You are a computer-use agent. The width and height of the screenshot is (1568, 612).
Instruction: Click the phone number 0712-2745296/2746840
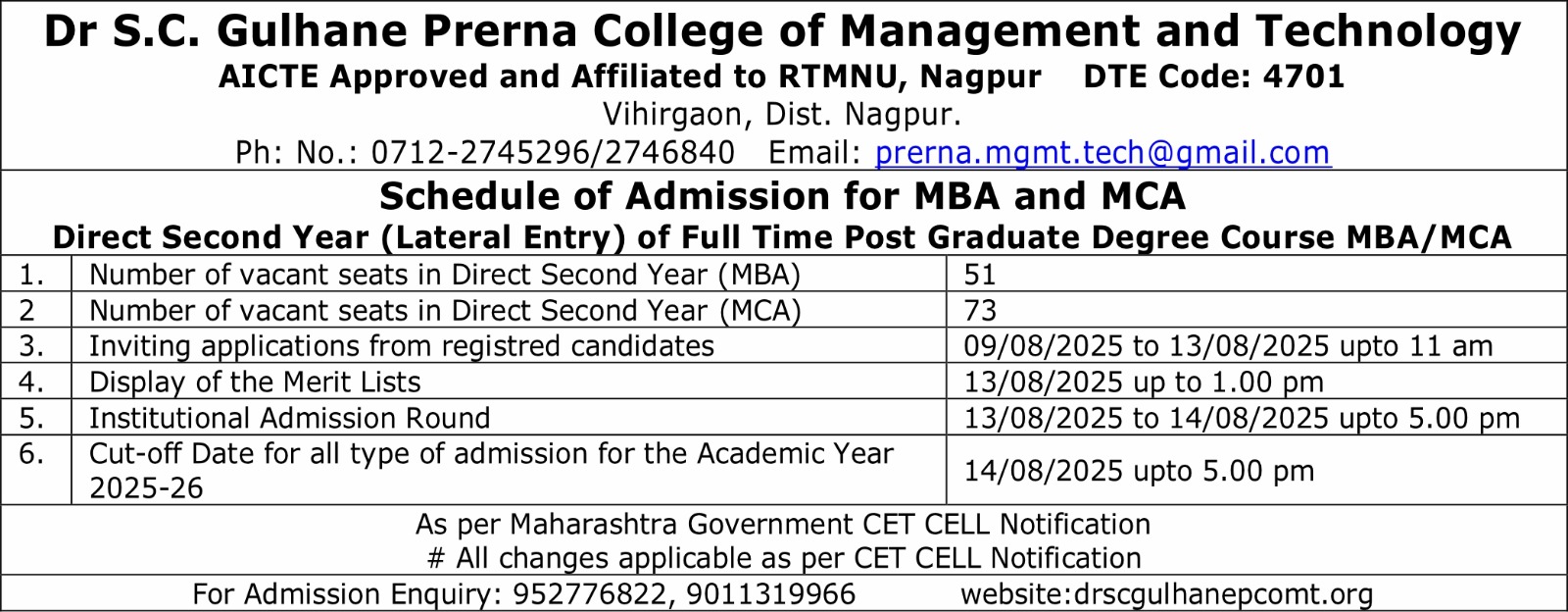(x=553, y=153)
